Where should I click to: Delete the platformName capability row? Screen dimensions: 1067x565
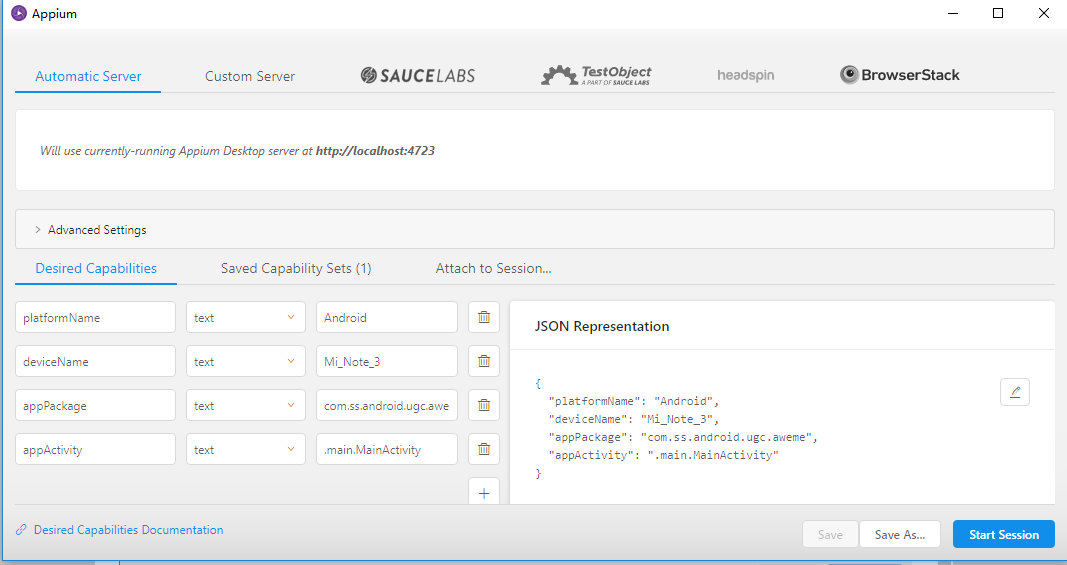tap(484, 317)
